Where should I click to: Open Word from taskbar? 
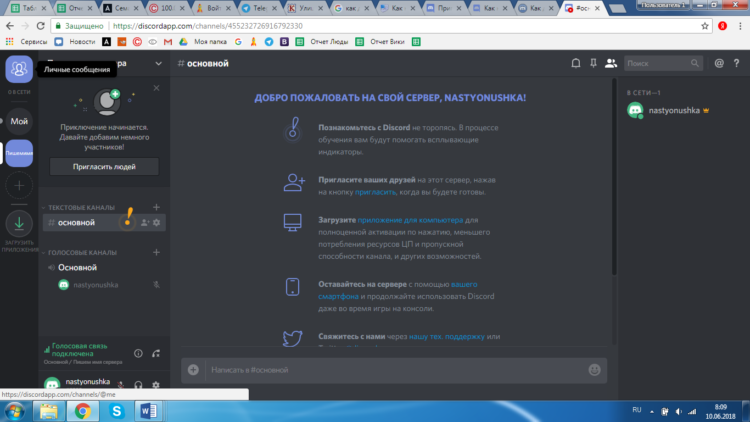149,411
